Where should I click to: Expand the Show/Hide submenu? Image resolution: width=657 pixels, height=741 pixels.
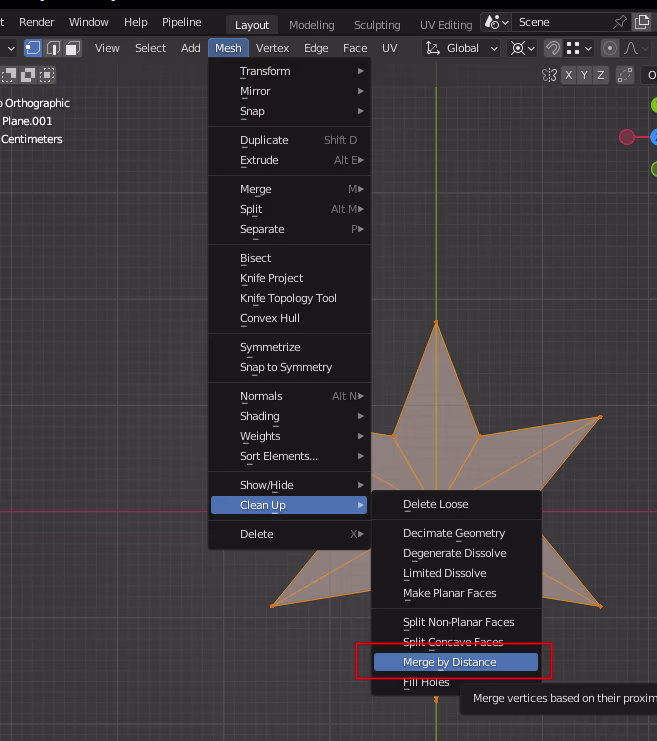pos(289,485)
